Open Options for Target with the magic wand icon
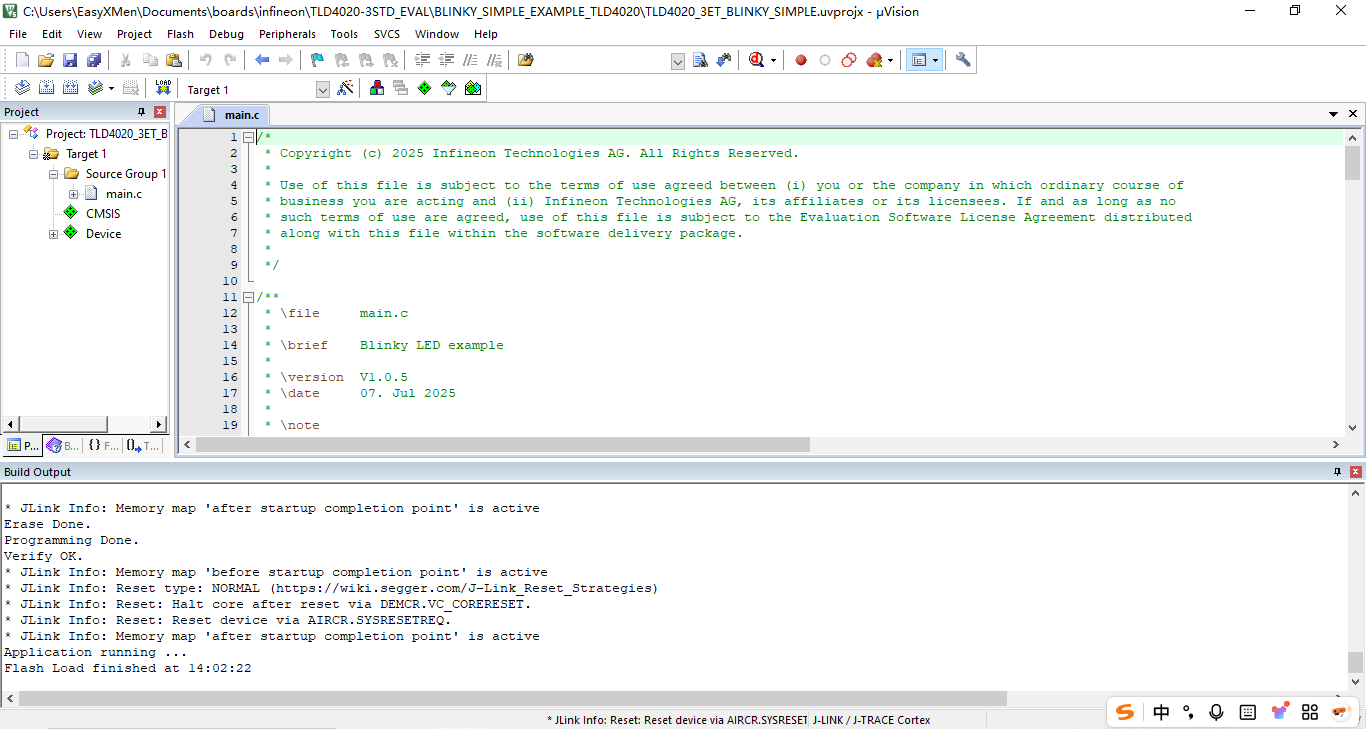 345,88
